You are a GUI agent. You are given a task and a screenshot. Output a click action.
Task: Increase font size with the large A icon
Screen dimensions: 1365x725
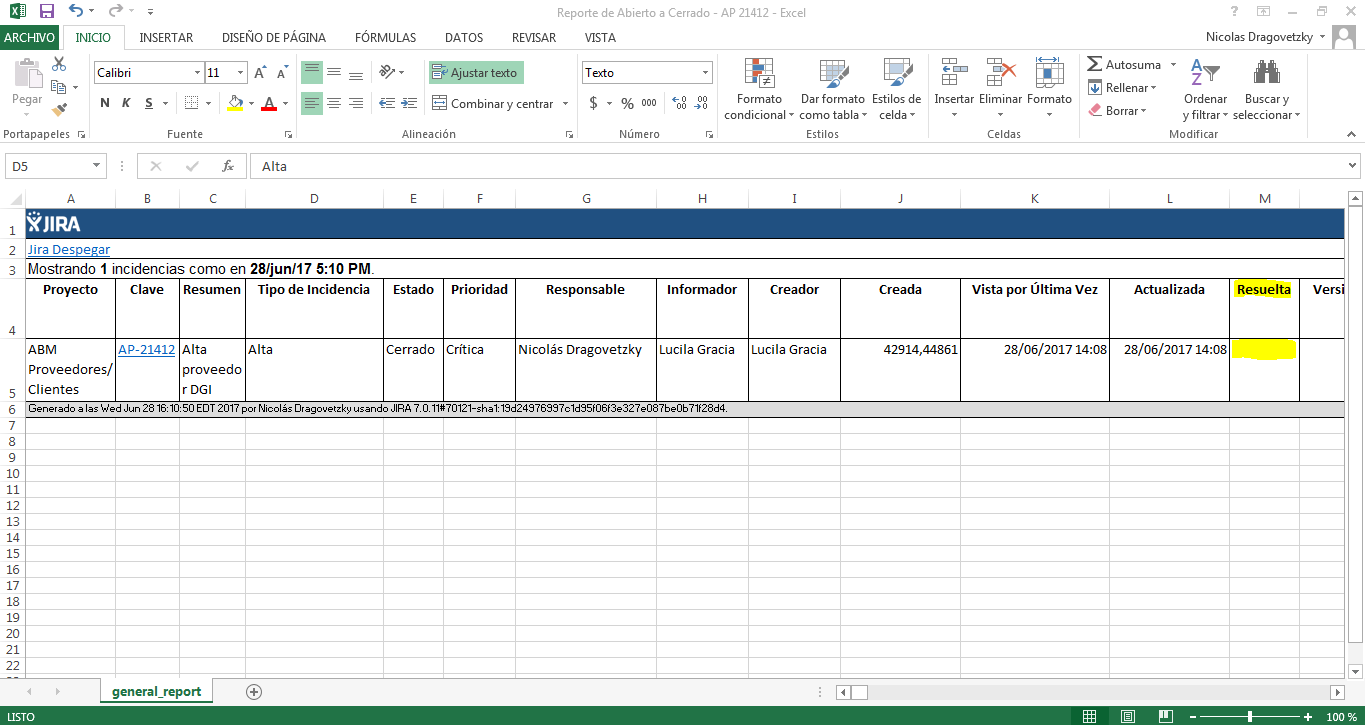tap(260, 73)
